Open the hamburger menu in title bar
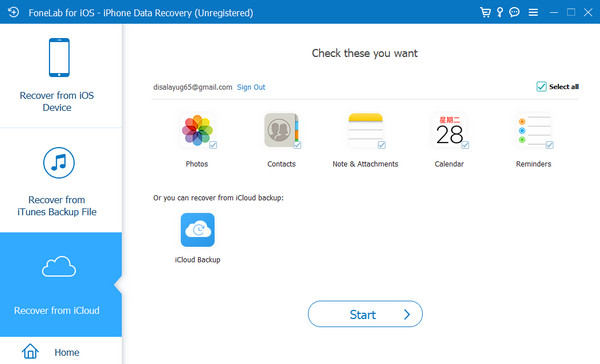The height and width of the screenshot is (364, 600). pos(533,13)
